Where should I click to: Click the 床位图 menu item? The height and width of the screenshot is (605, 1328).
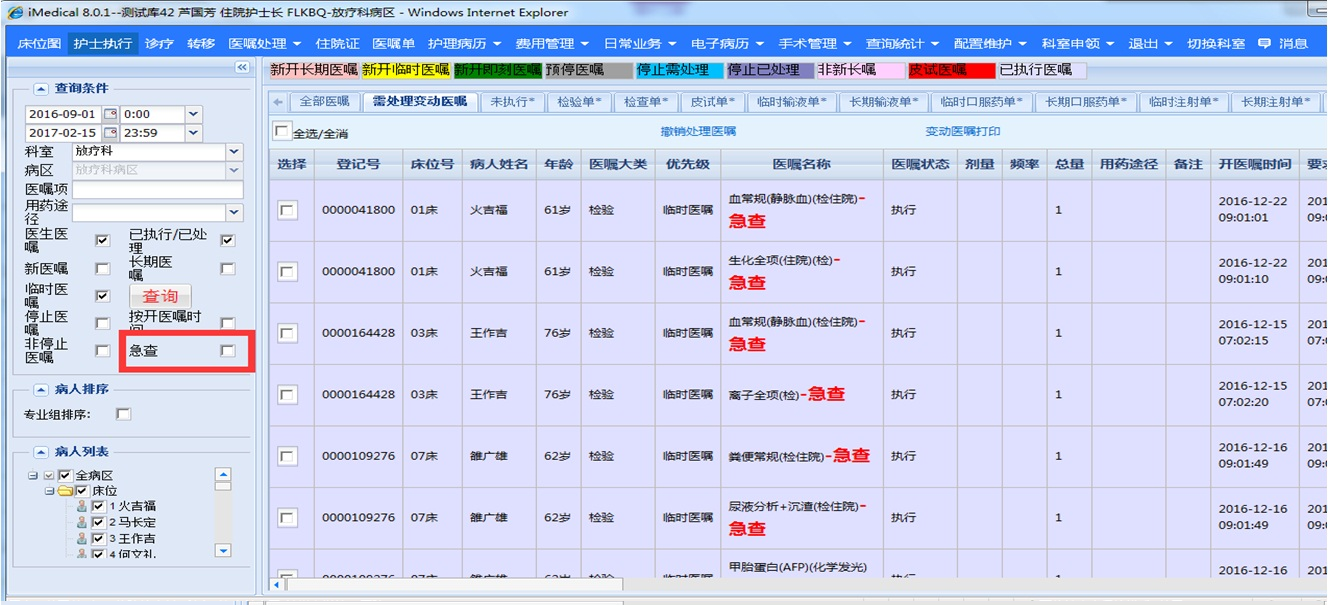click(39, 44)
